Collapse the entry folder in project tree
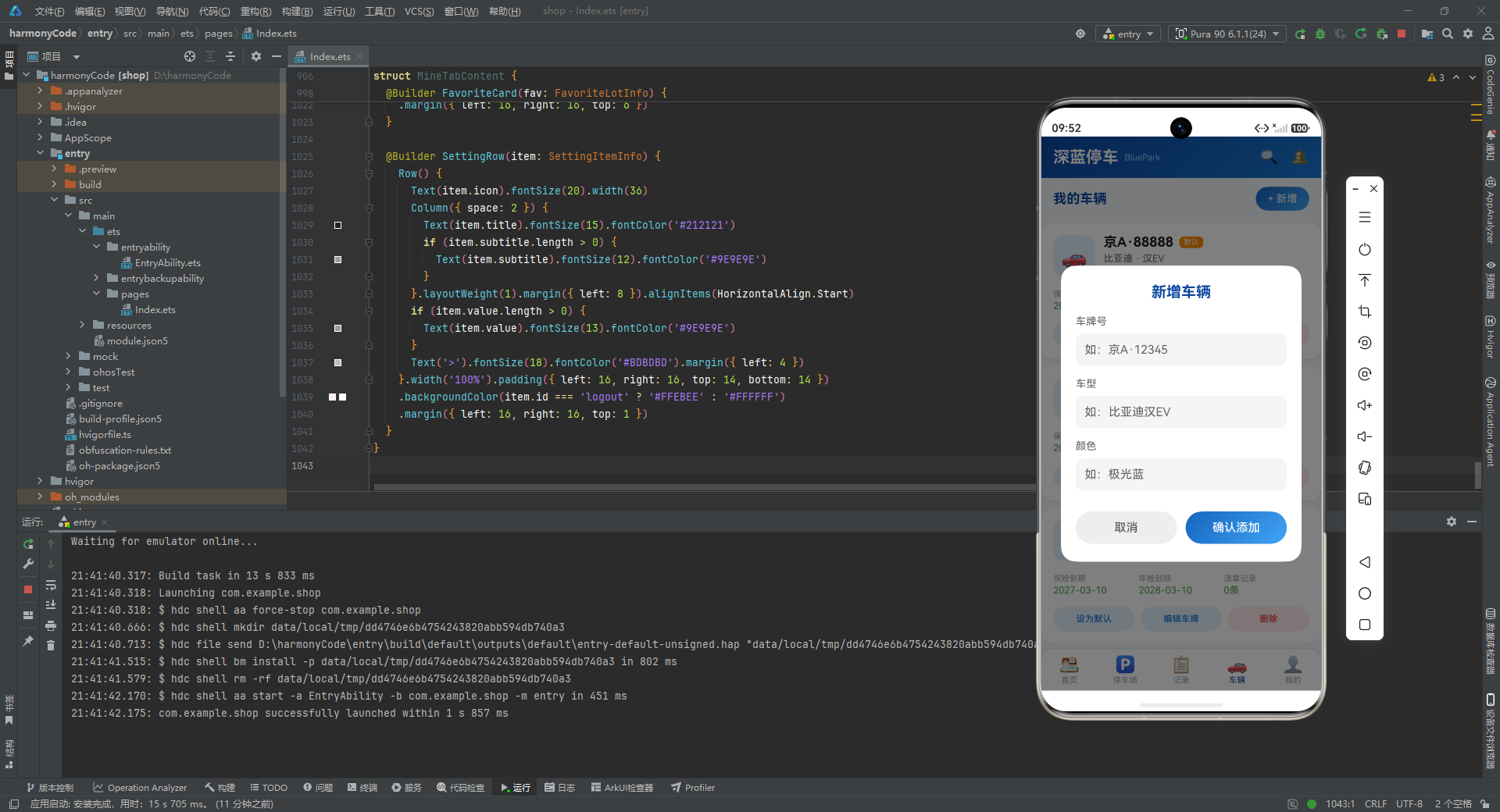The image size is (1500, 812). tap(40, 153)
